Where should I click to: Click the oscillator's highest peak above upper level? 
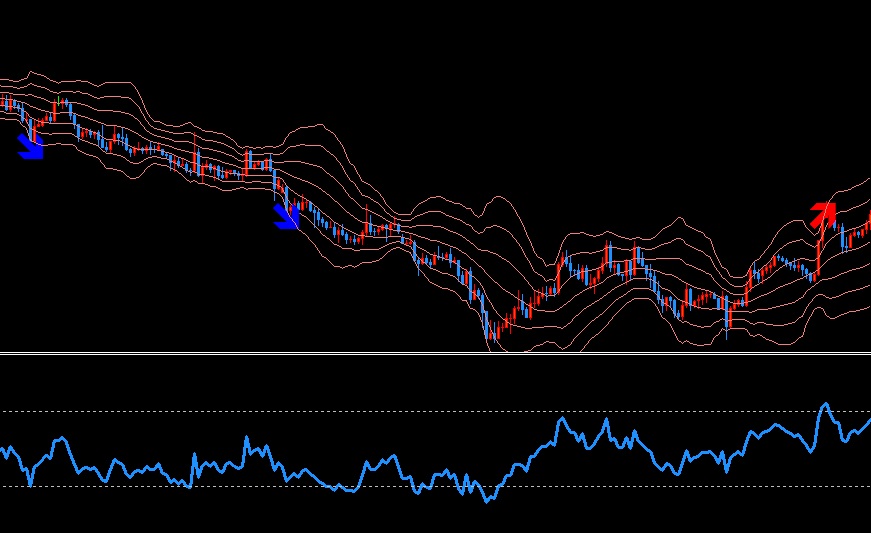click(825, 405)
